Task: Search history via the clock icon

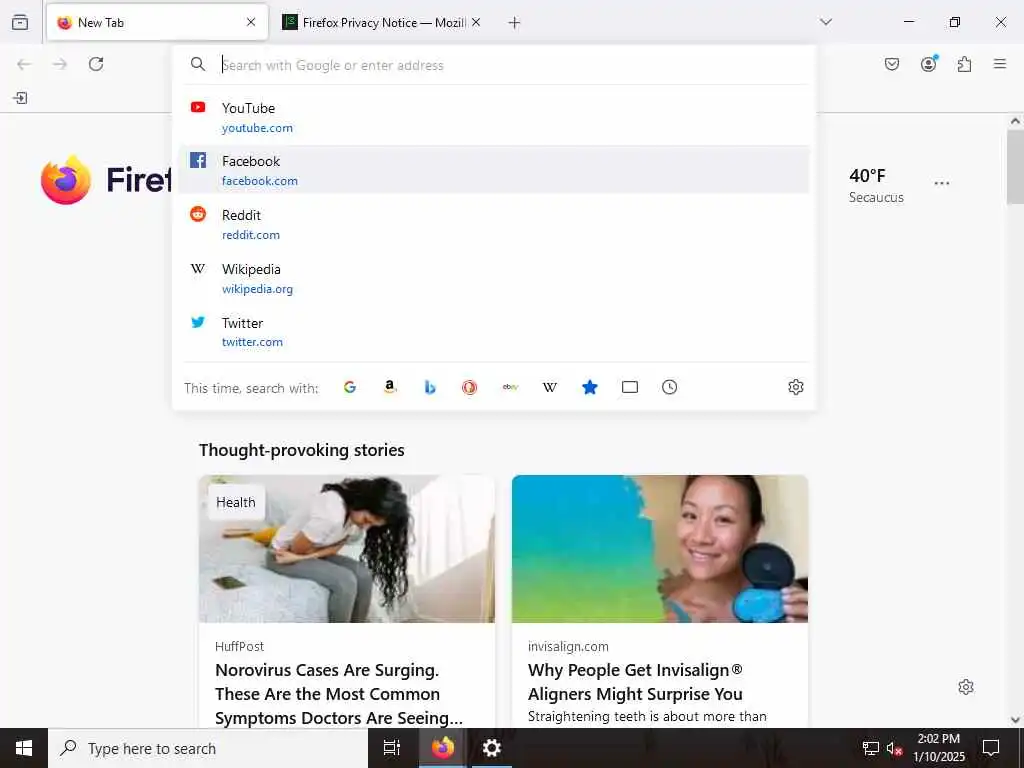Action: (669, 387)
